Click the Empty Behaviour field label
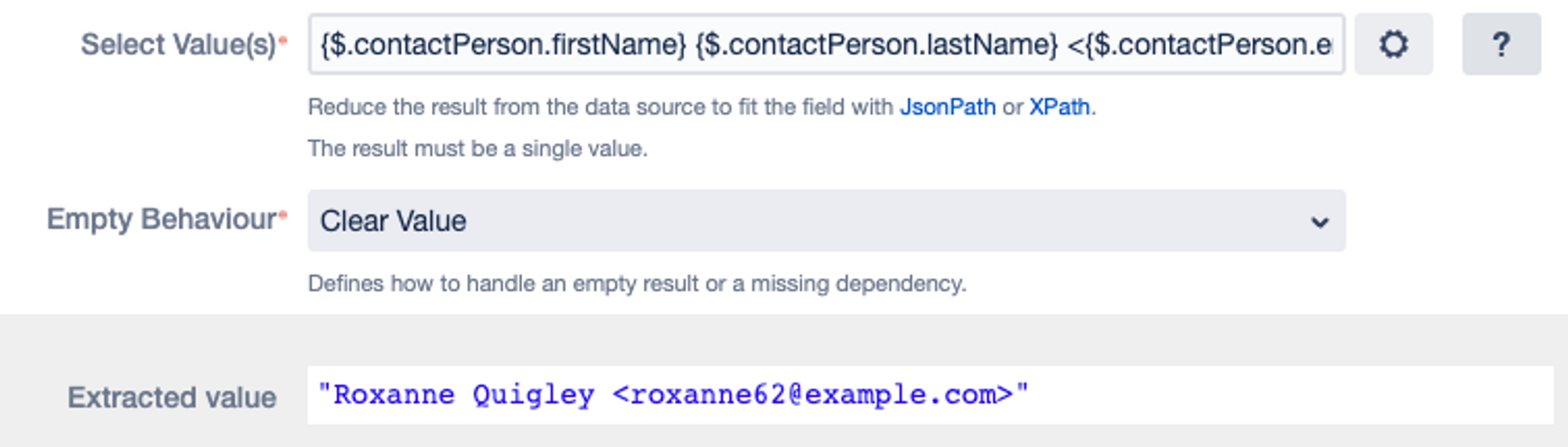 pos(162,219)
